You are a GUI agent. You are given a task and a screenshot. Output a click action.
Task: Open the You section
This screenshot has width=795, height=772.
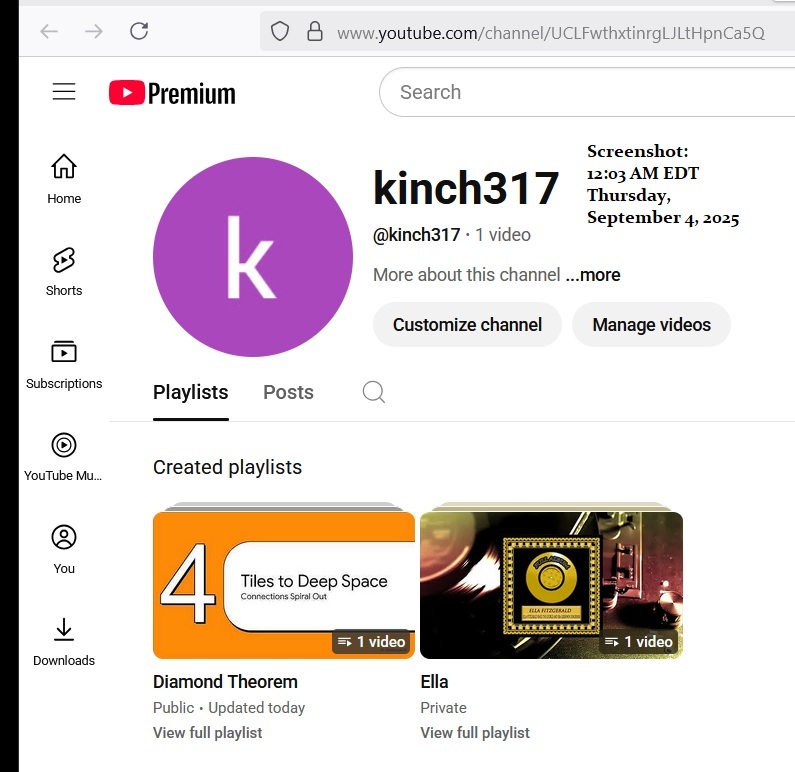click(64, 549)
